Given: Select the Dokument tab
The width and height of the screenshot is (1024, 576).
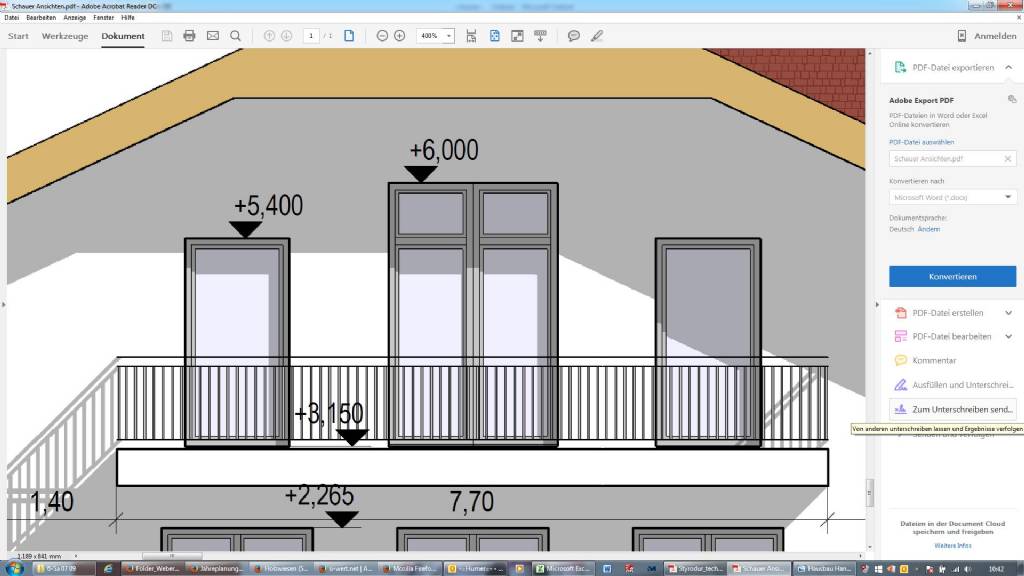Looking at the screenshot, I should coord(123,36).
